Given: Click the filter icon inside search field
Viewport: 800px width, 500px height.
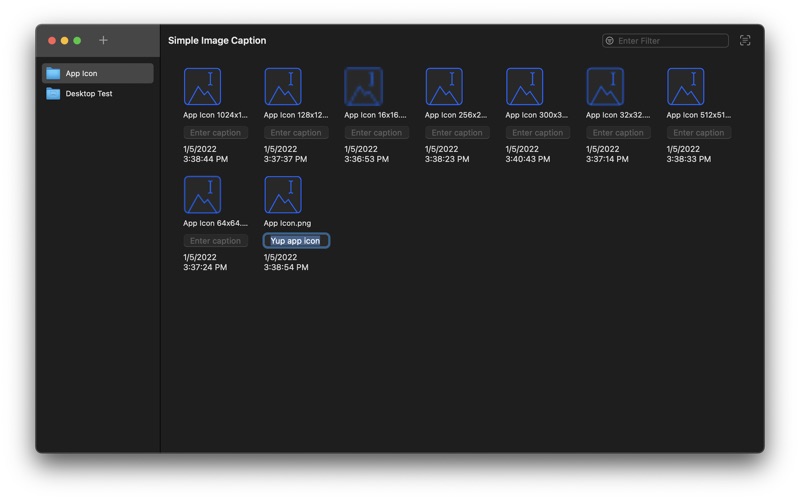Looking at the screenshot, I should (610, 41).
